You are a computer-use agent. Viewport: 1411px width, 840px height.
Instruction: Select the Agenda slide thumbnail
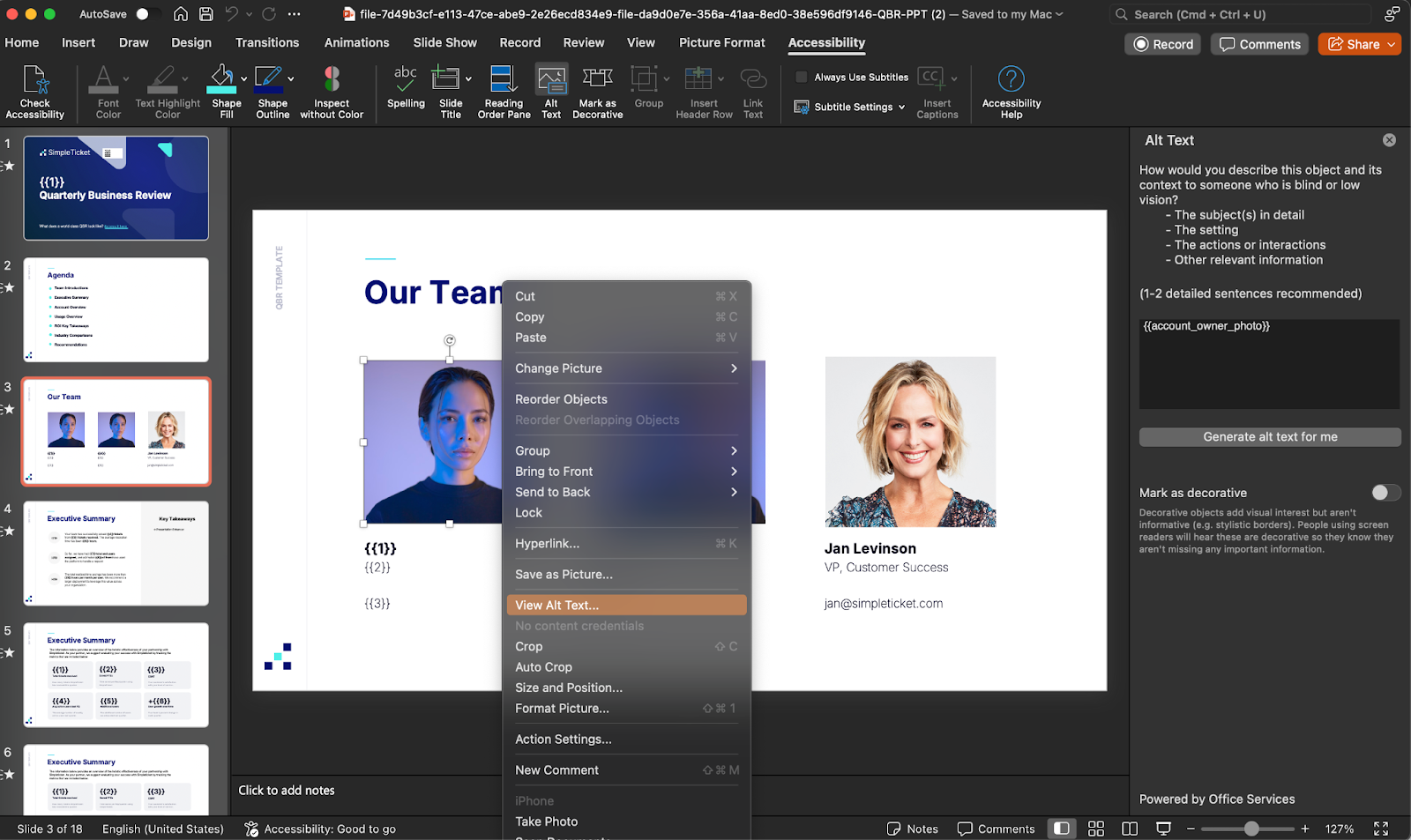(116, 309)
